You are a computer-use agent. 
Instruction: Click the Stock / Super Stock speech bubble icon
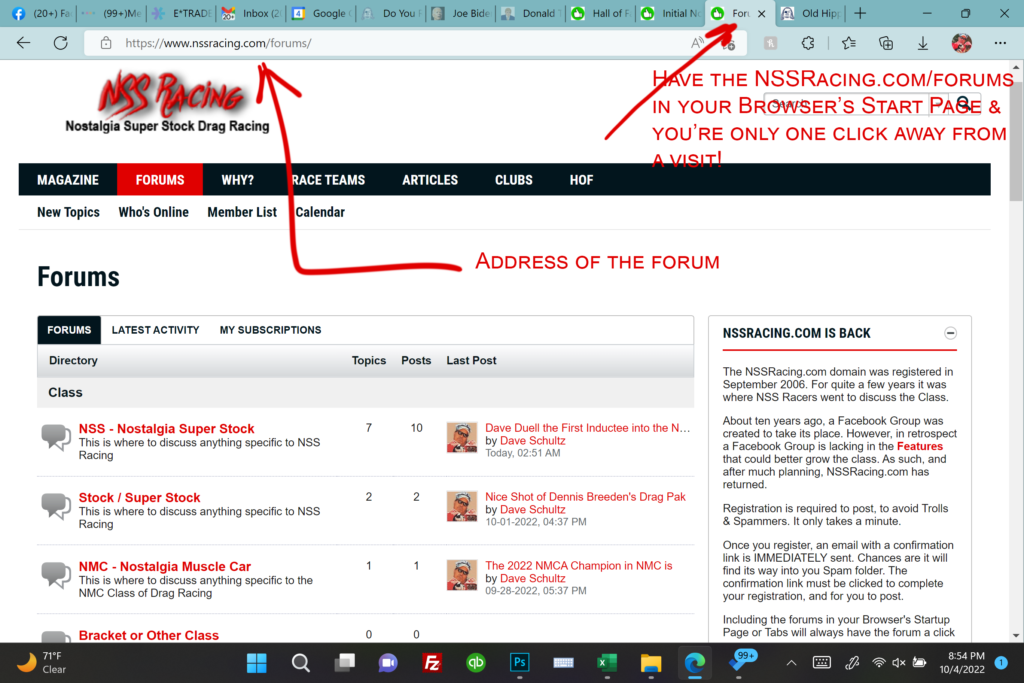(x=56, y=506)
